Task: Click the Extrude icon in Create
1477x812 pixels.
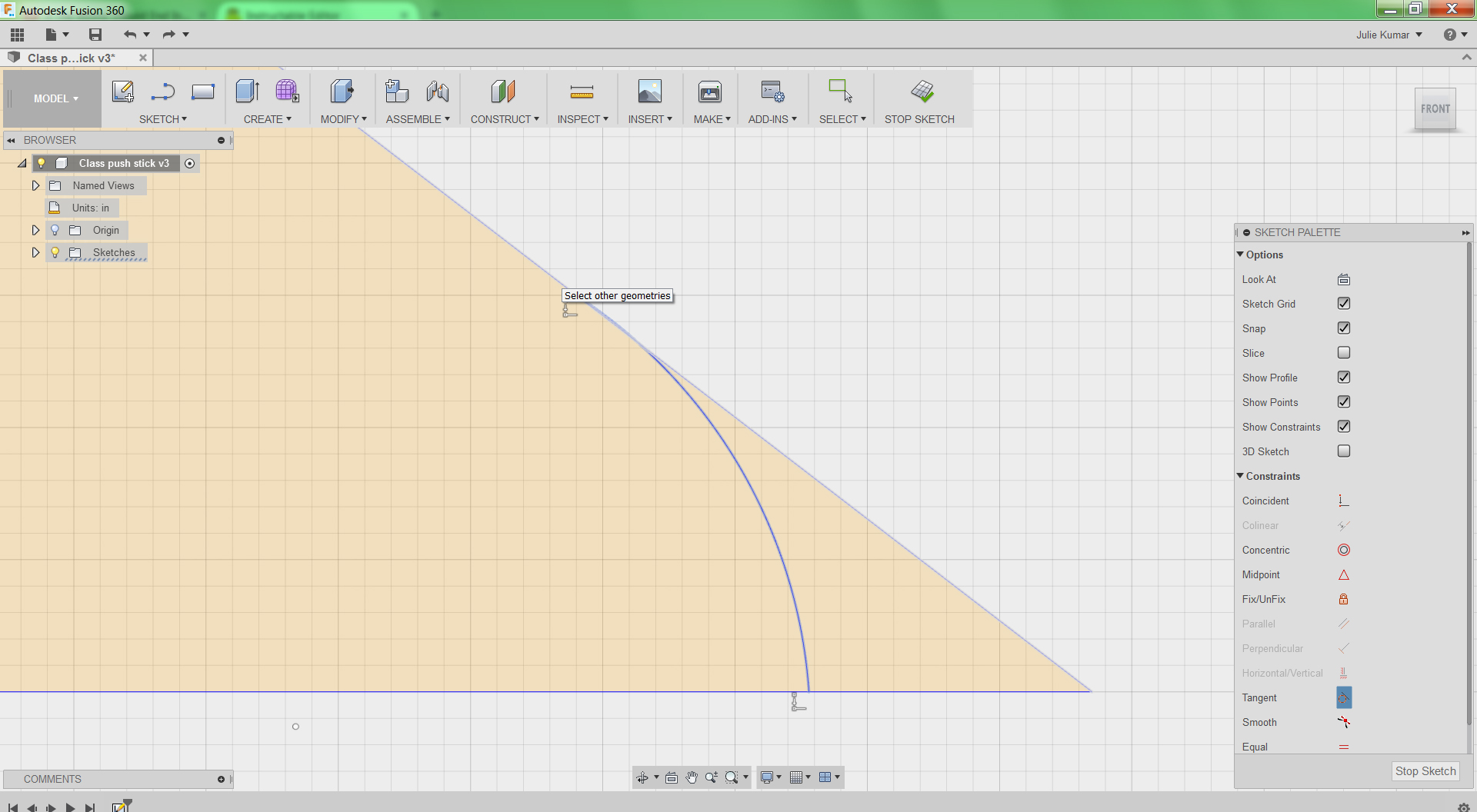Action: point(248,92)
